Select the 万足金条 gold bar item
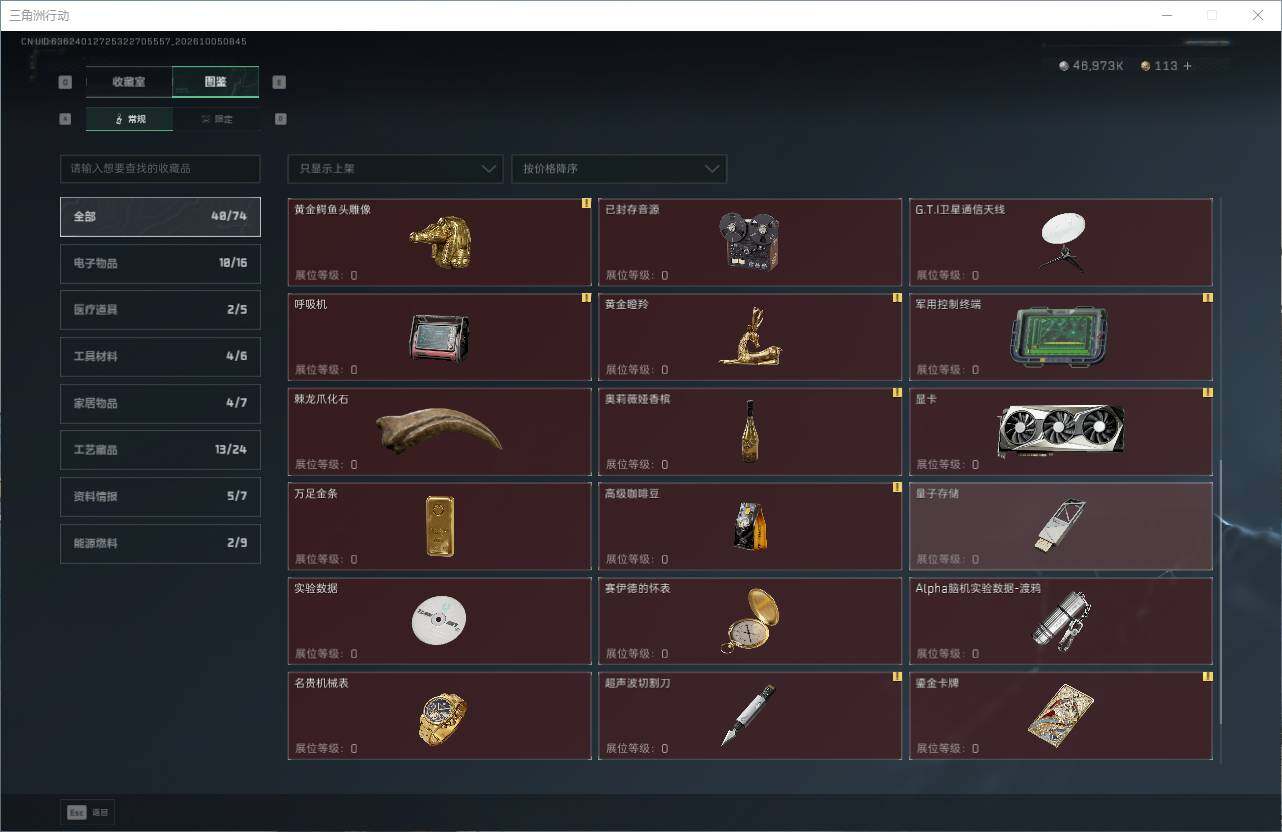This screenshot has height=832, width=1282. click(x=440, y=526)
